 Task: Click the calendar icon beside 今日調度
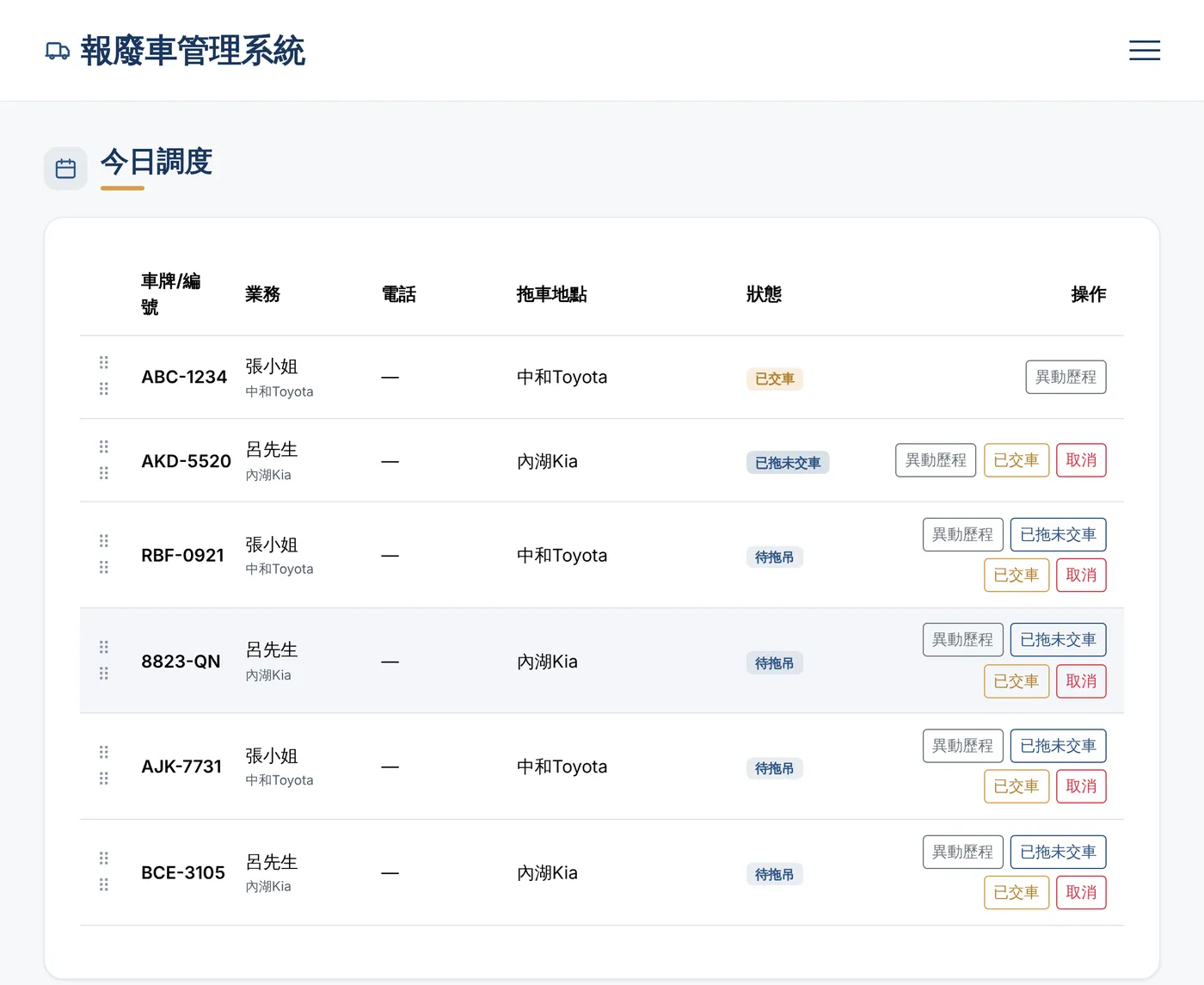(65, 169)
